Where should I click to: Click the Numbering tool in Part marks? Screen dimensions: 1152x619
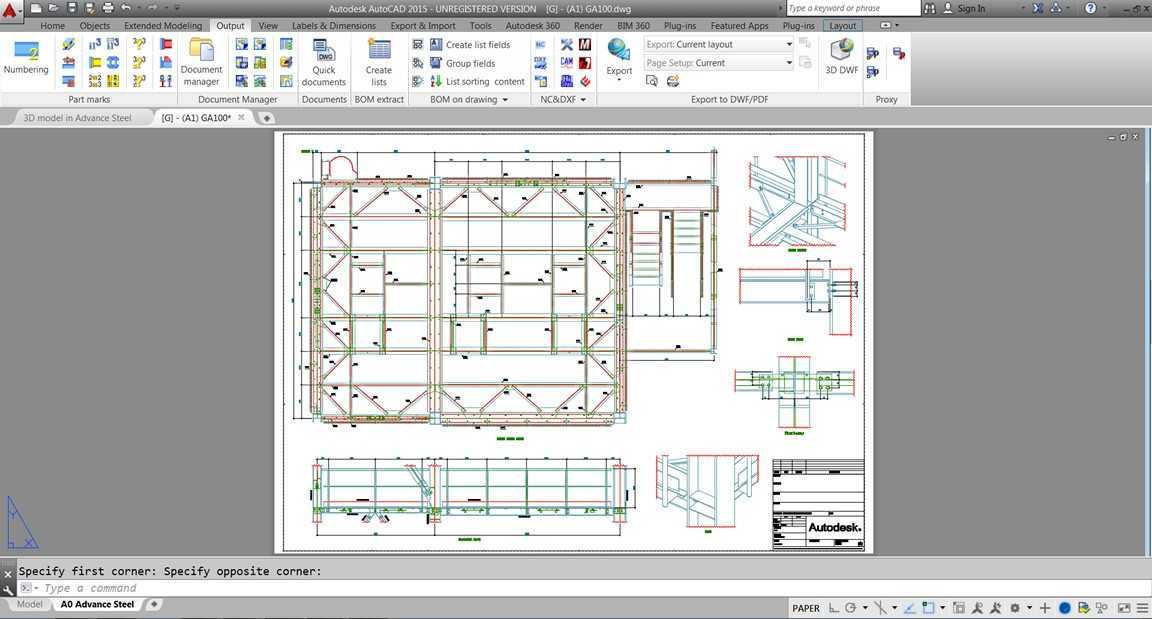coord(26,58)
